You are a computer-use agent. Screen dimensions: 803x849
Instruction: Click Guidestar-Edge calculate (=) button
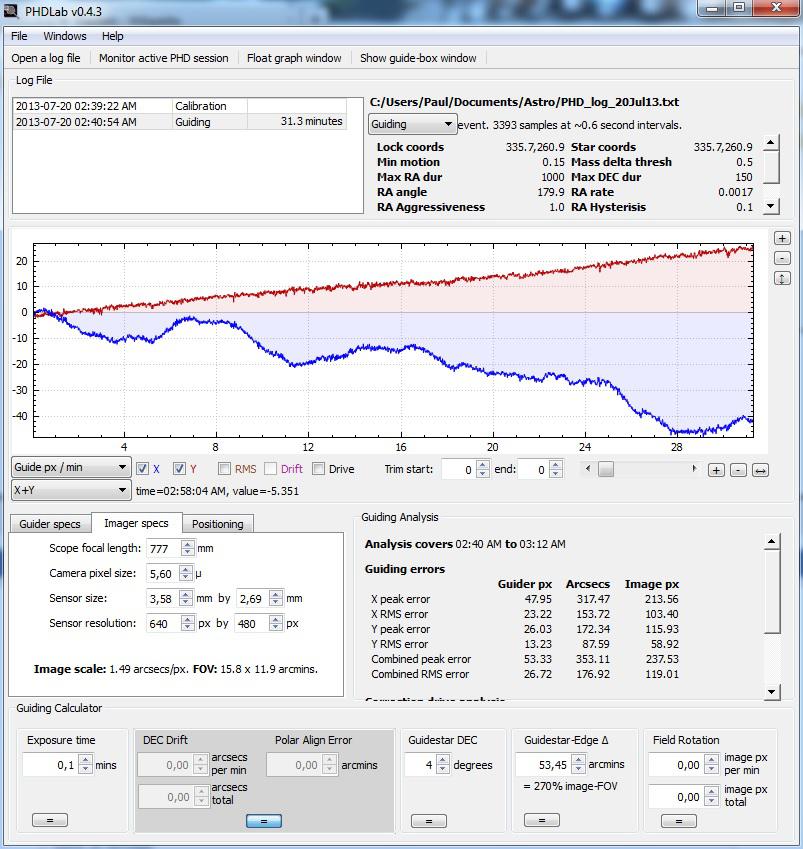tap(541, 820)
